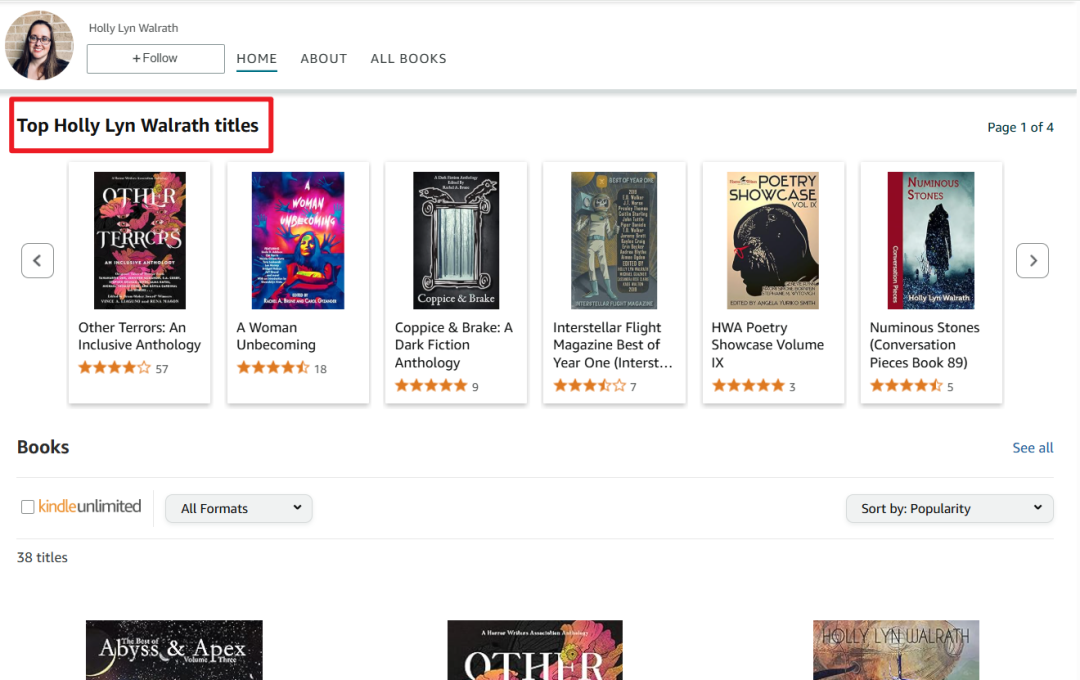1080x680 pixels.
Task: View star rating for Coppice & Brake (9)
Action: pos(431,386)
